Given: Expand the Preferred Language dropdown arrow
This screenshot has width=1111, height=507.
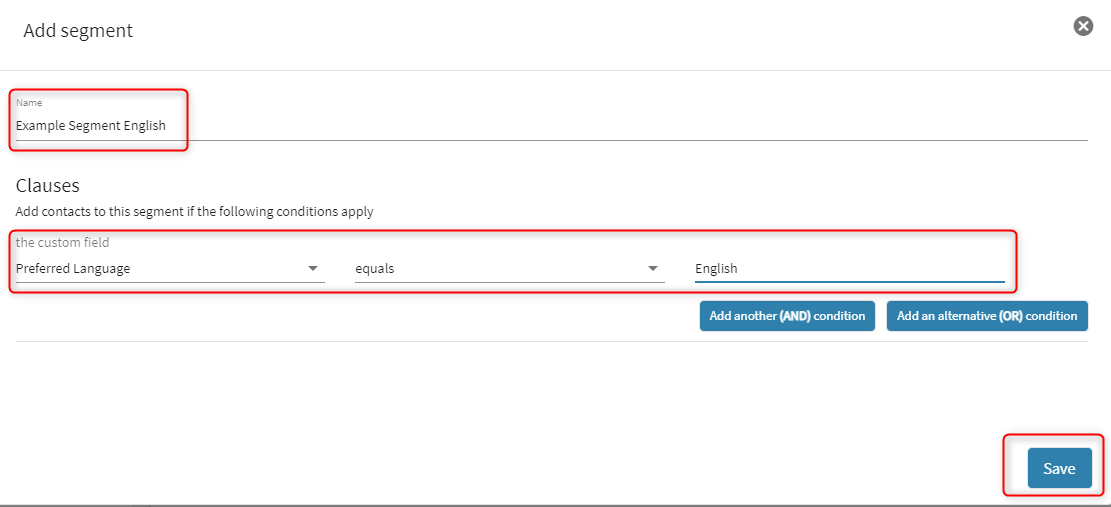Looking at the screenshot, I should coord(313,268).
